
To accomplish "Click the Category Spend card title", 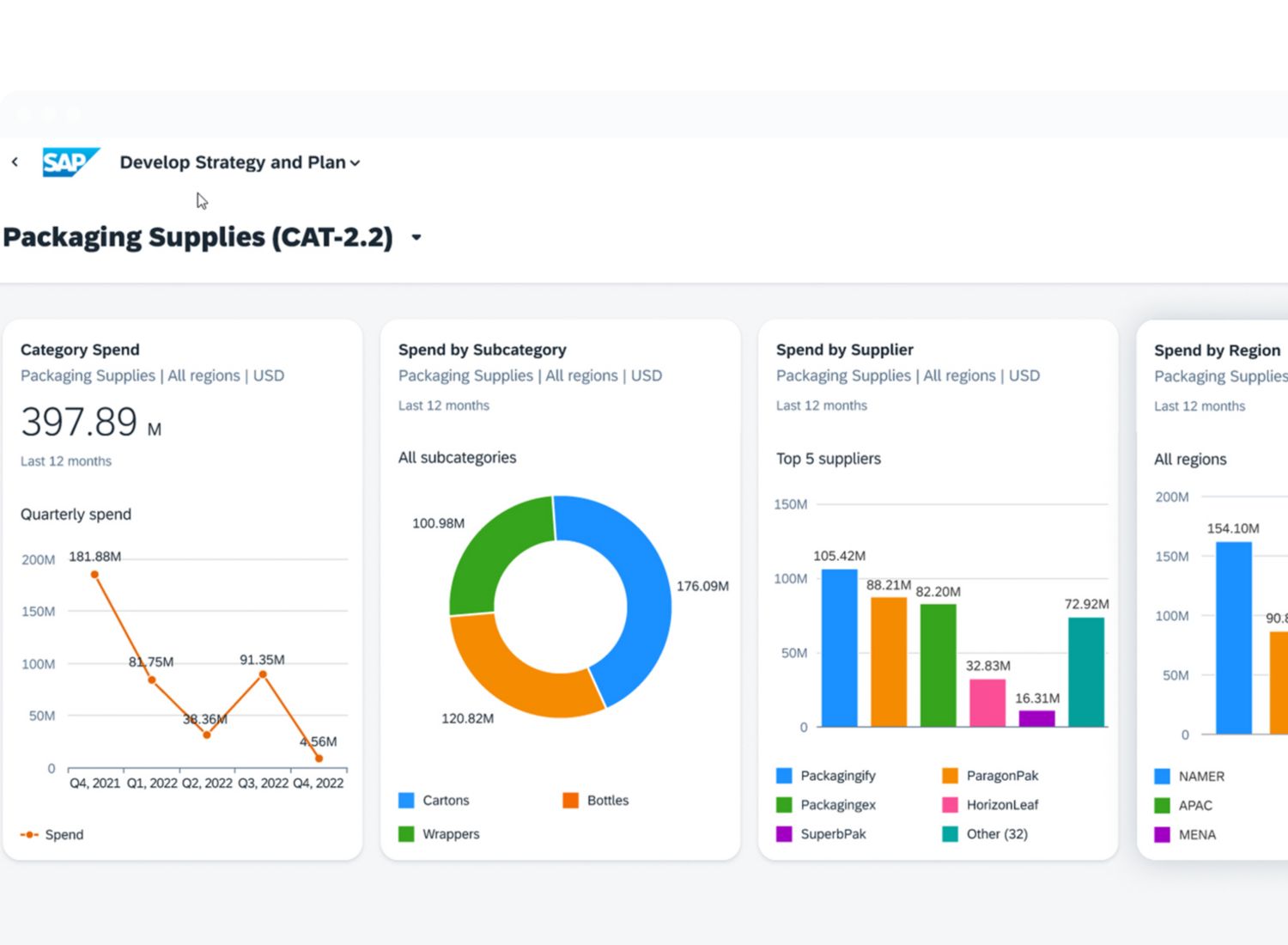I will 80,350.
